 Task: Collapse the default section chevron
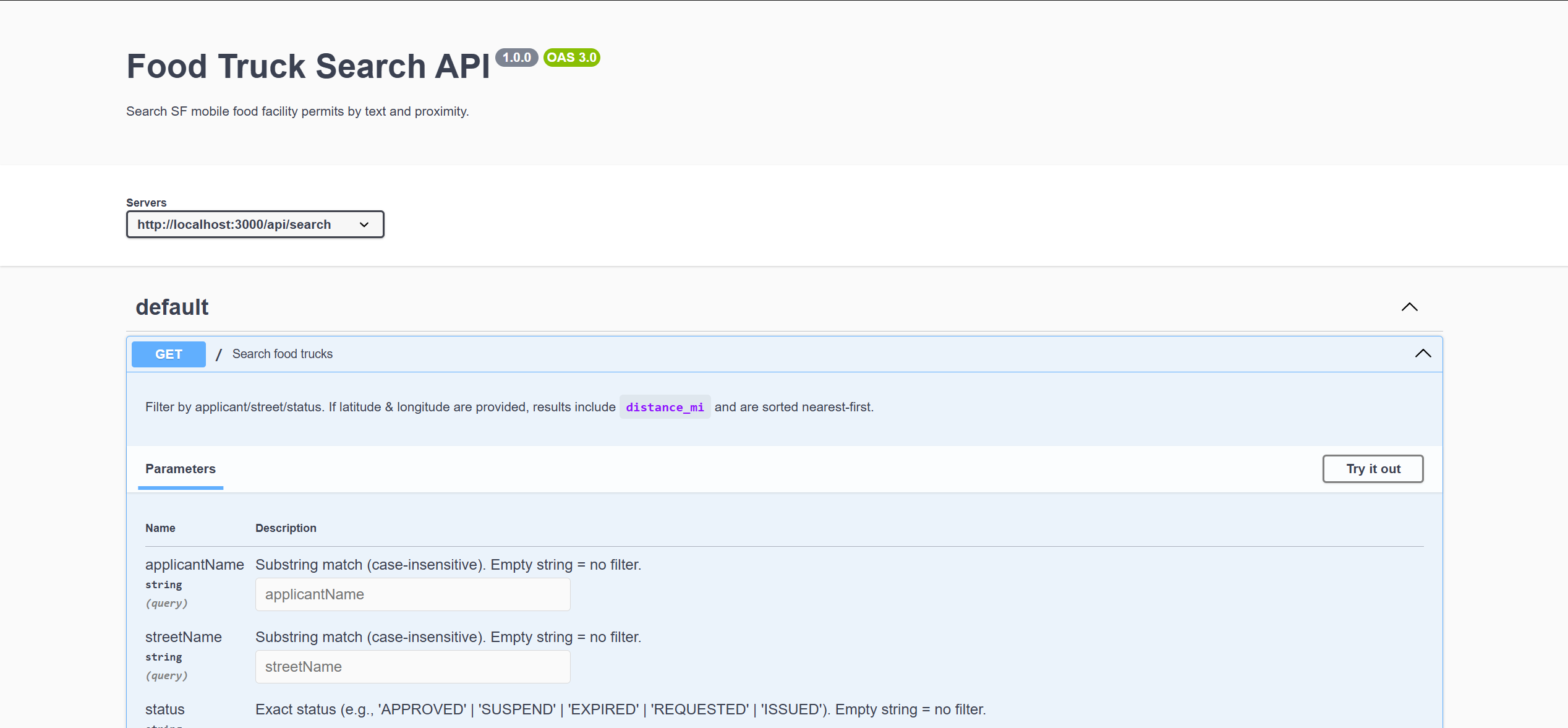1409,307
